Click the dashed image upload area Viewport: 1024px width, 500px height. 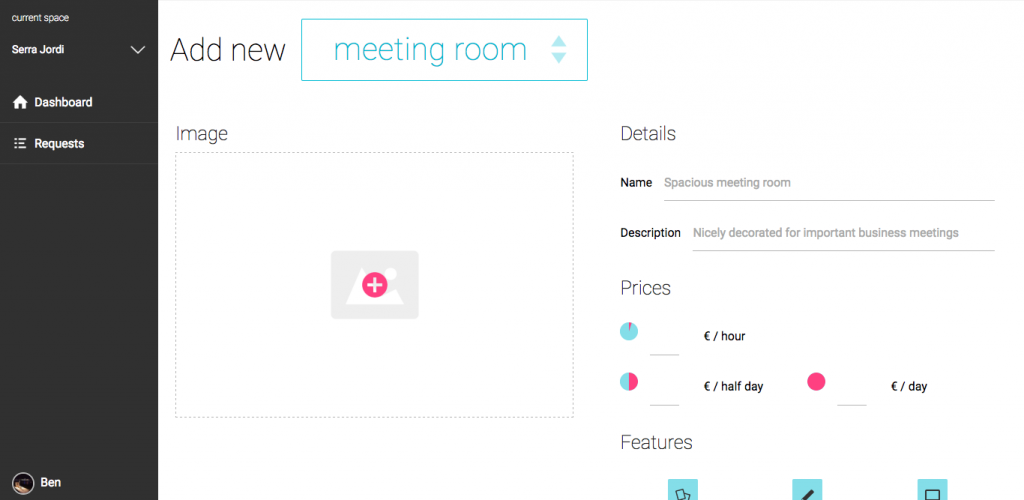[374, 285]
